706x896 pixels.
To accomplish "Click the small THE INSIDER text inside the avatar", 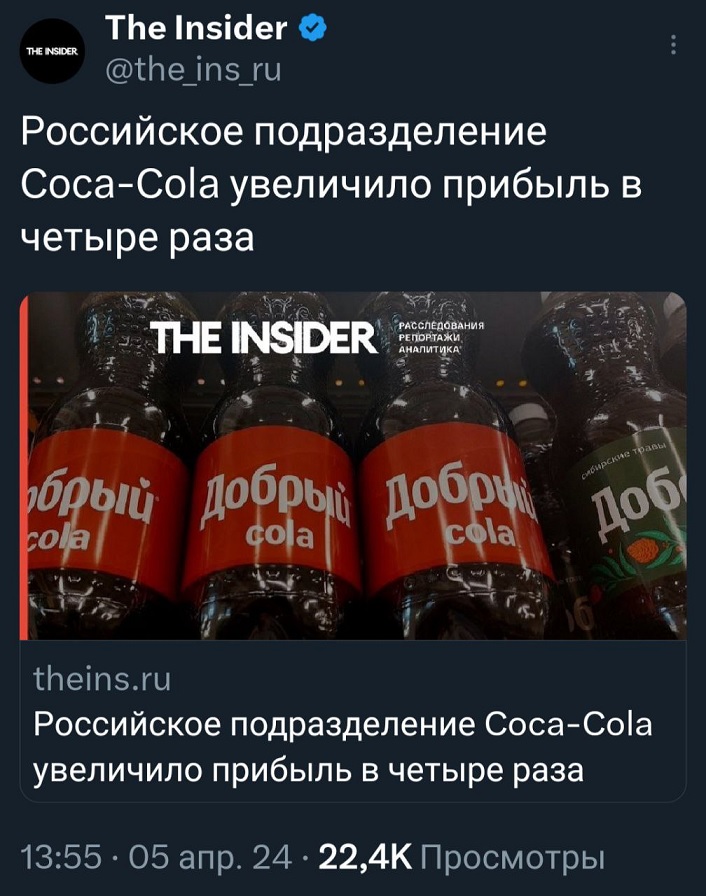I will point(53,51).
